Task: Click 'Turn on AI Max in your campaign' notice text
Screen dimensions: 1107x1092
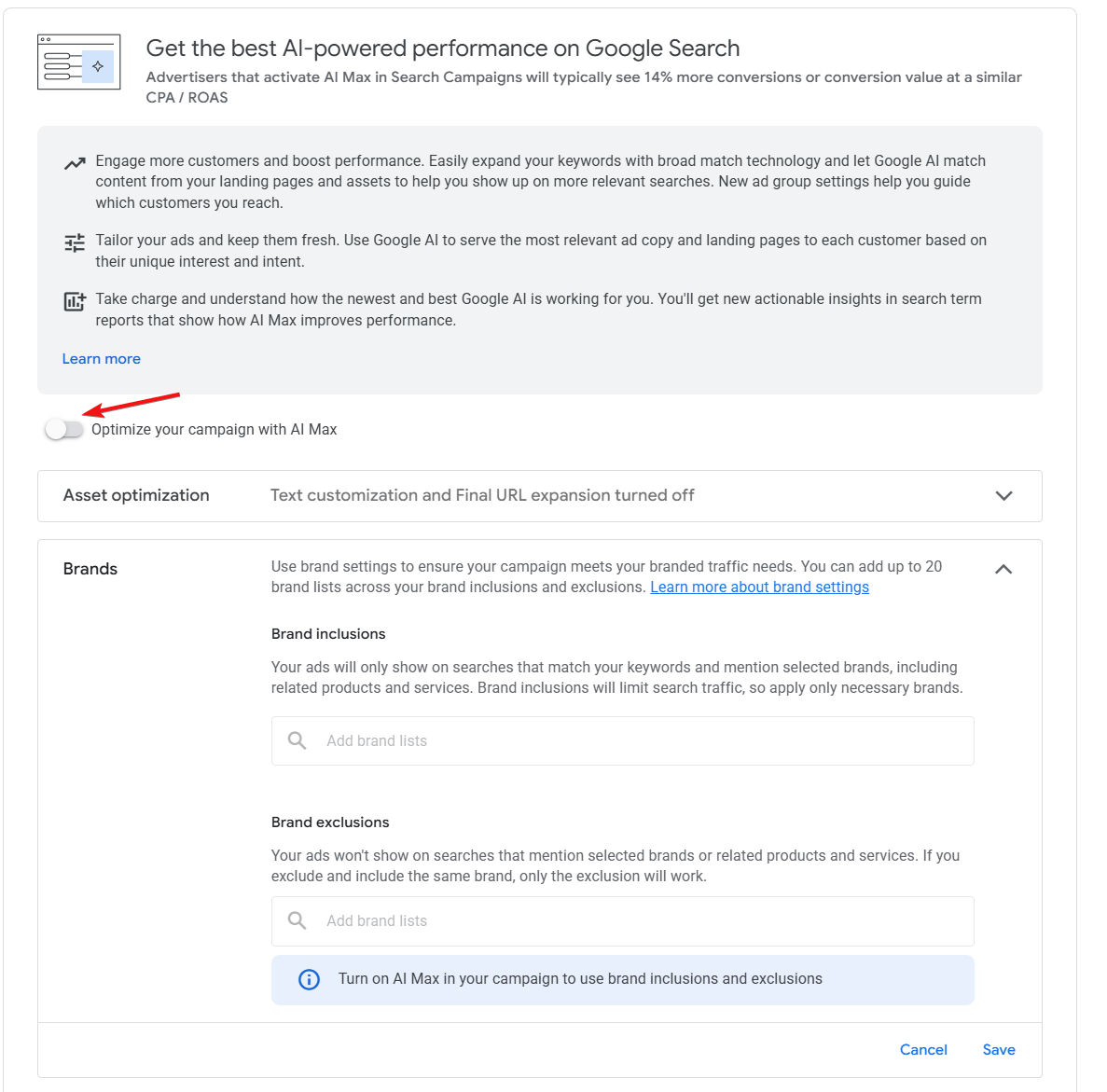Action: [x=580, y=979]
